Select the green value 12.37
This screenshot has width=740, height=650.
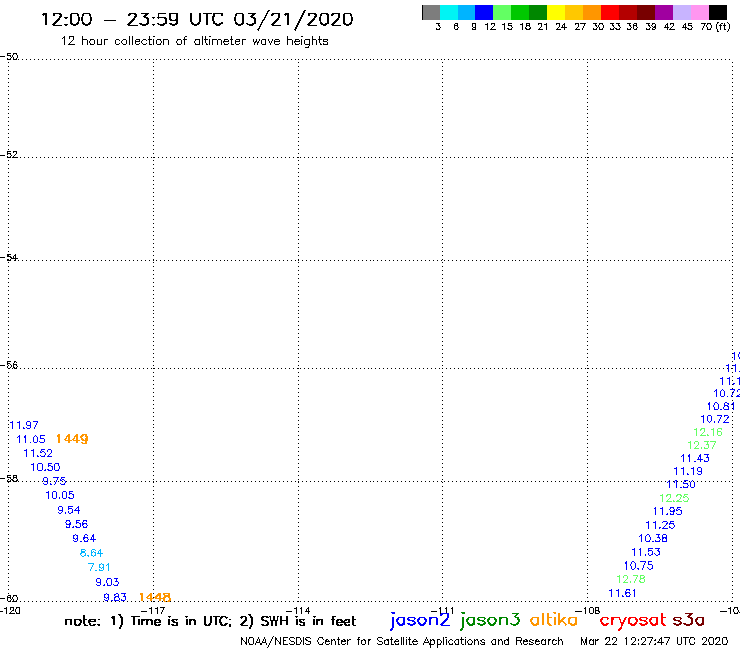click(x=701, y=445)
